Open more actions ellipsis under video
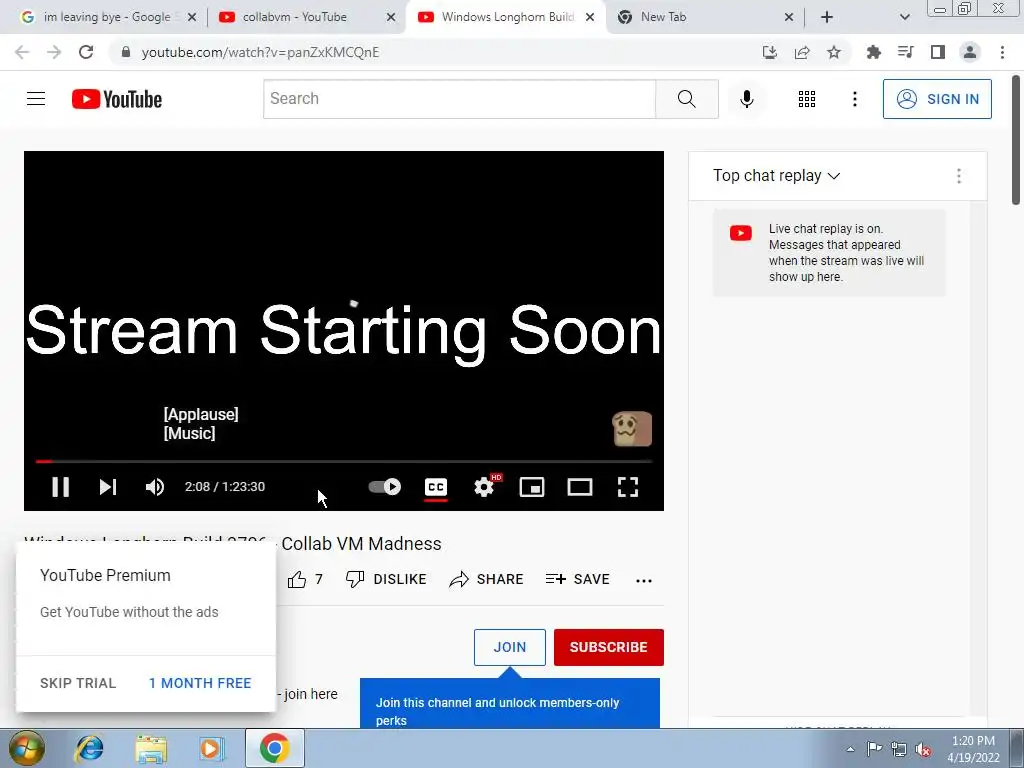Screen dimensions: 1024x768 tap(644, 580)
